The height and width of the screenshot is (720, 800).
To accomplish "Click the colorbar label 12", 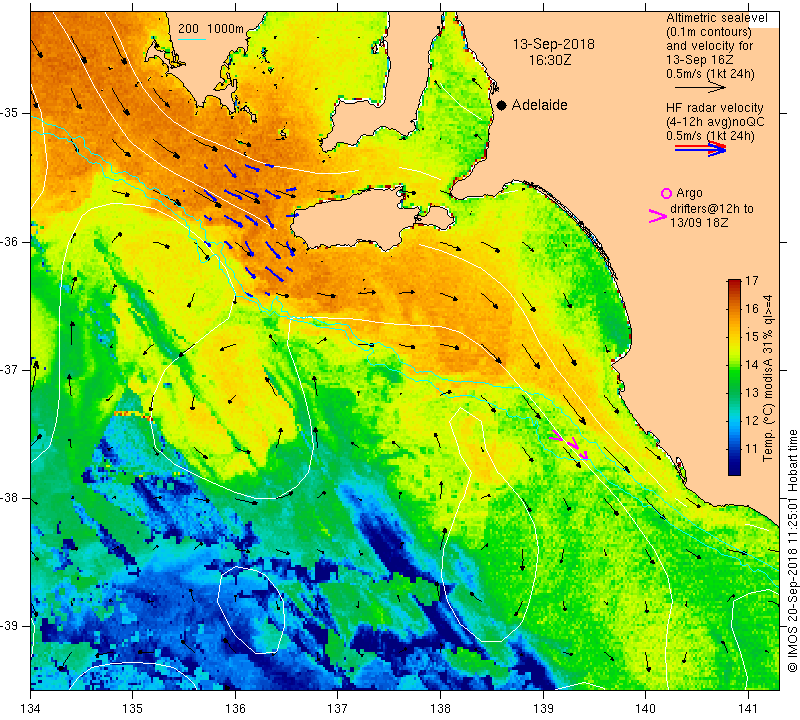I will (752, 420).
